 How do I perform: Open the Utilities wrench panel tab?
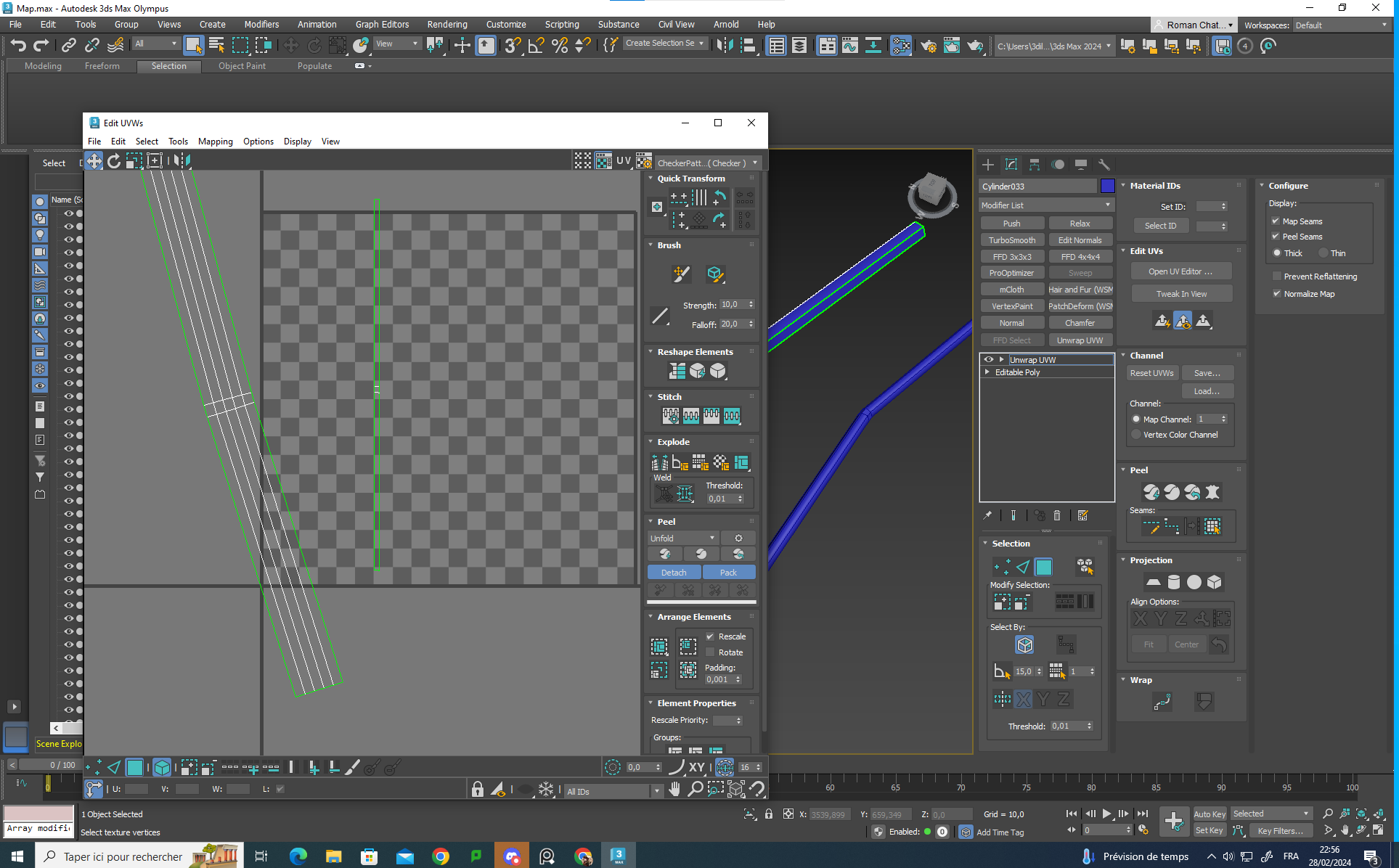point(1104,165)
